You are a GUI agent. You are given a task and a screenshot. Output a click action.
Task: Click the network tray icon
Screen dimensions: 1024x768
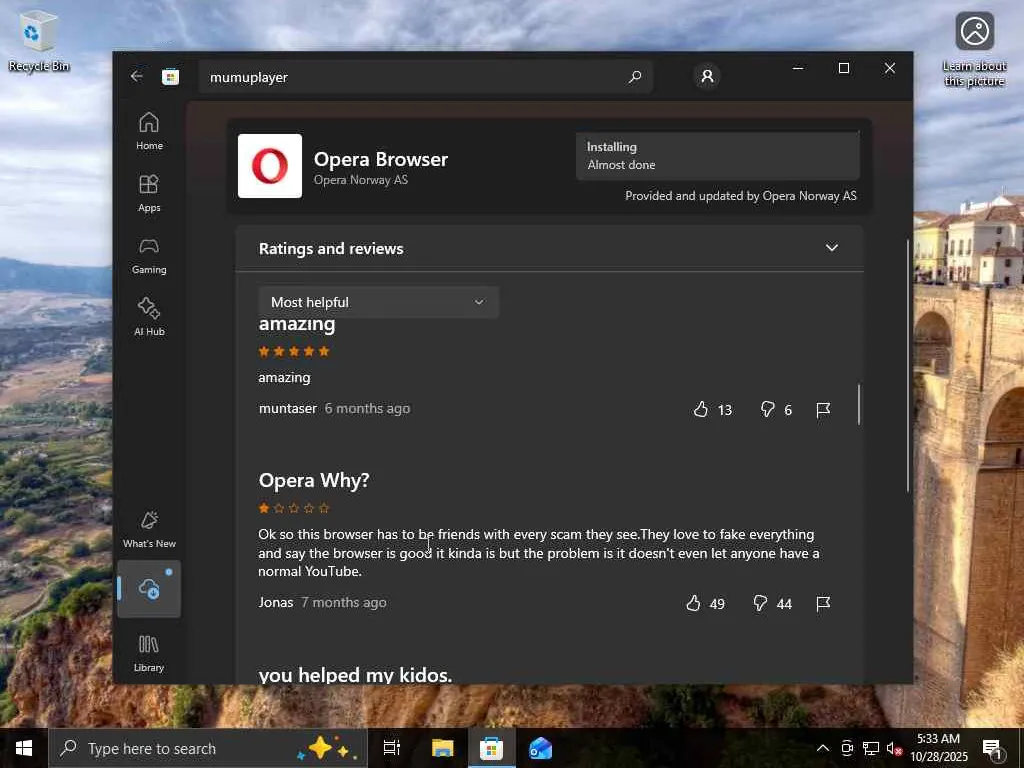pyautogui.click(x=871, y=748)
